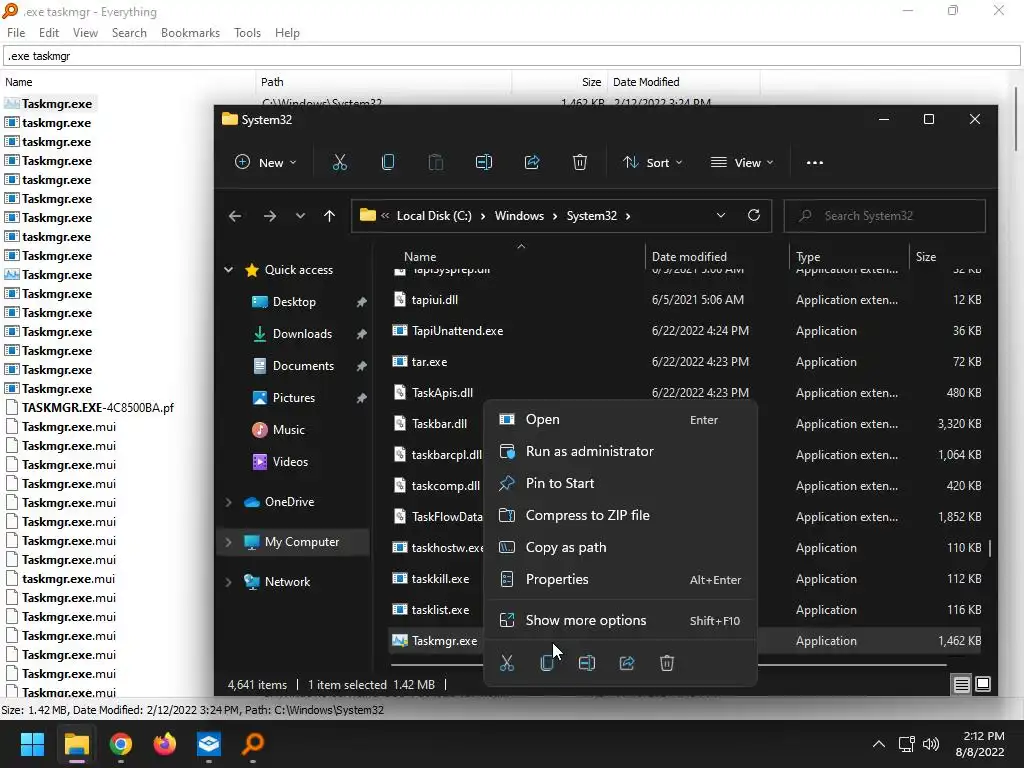Go forward in System32 navigation
The image size is (1024, 768).
(x=270, y=216)
